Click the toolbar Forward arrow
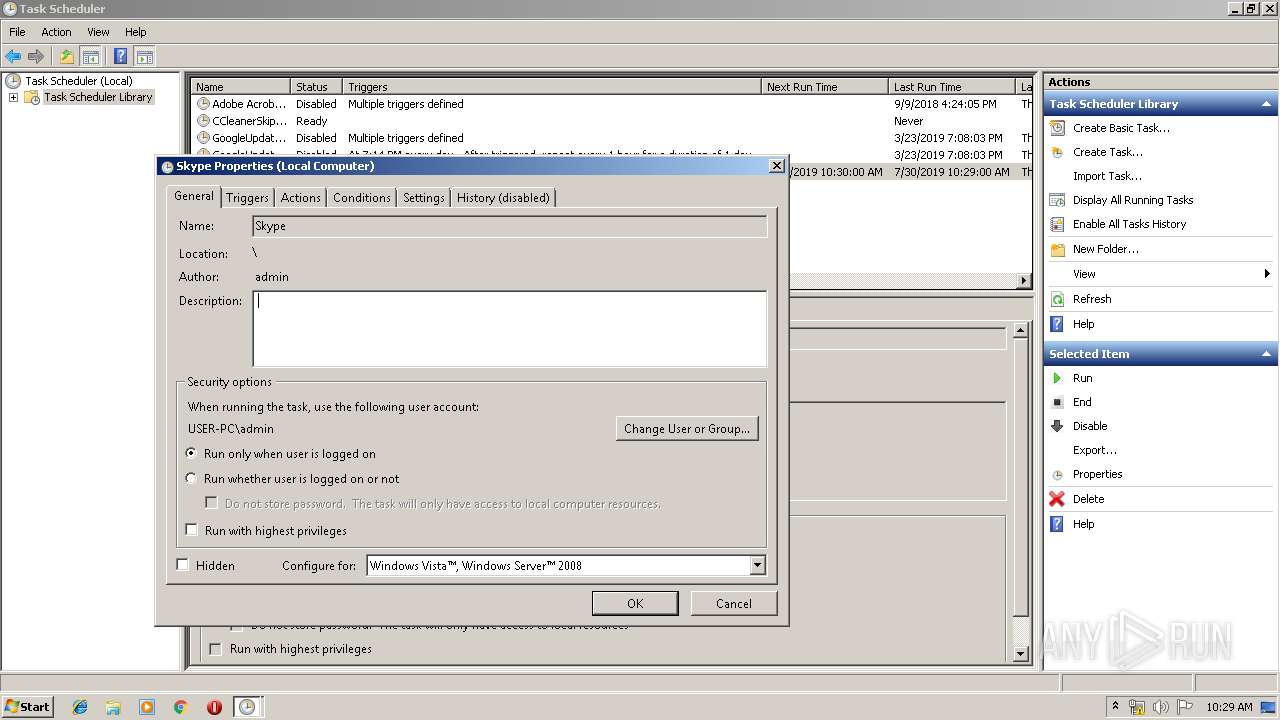Image resolution: width=1280 pixels, height=720 pixels. [x=36, y=57]
